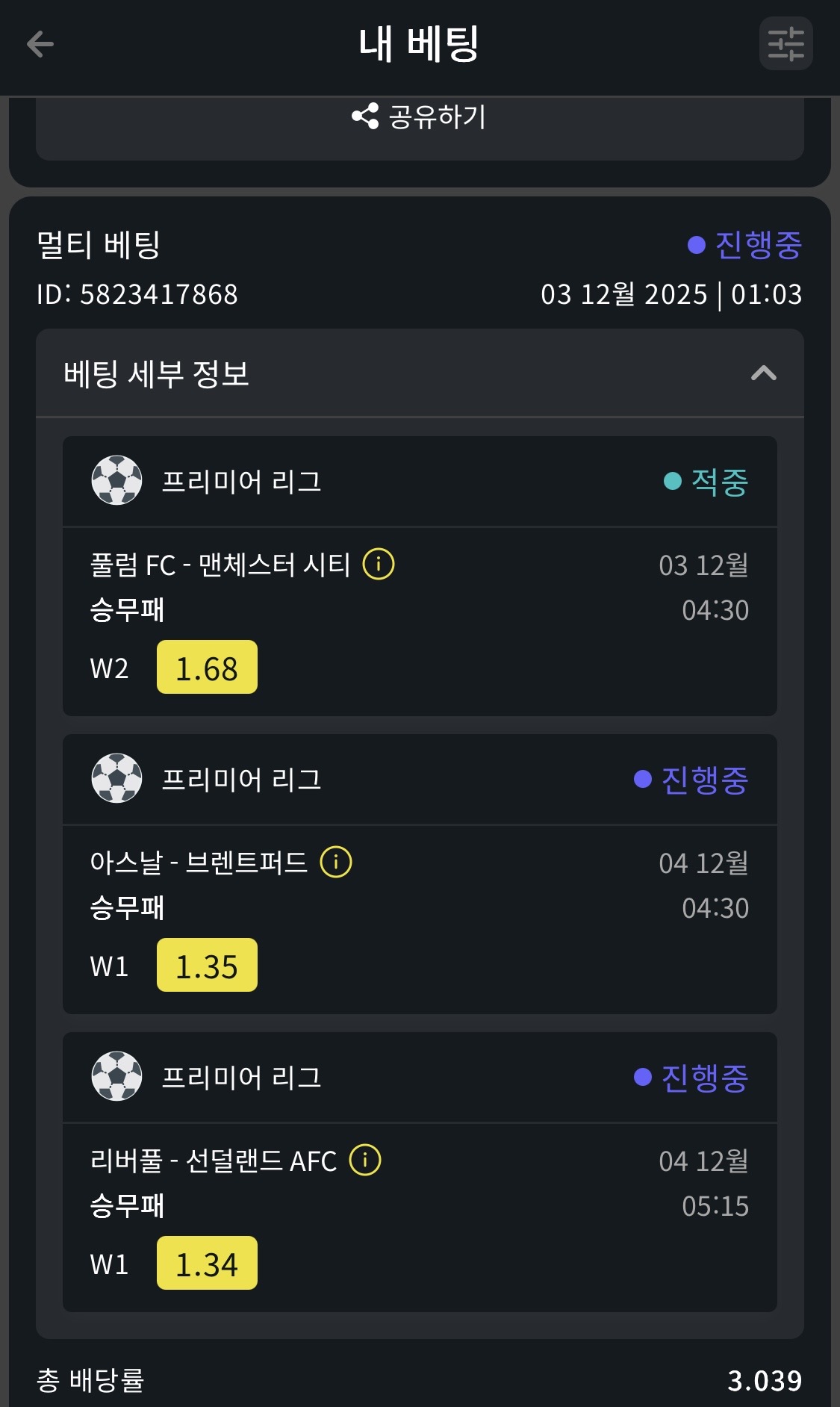
Task: Tap the soccer ball icon in the 적중 card
Action: (116, 480)
